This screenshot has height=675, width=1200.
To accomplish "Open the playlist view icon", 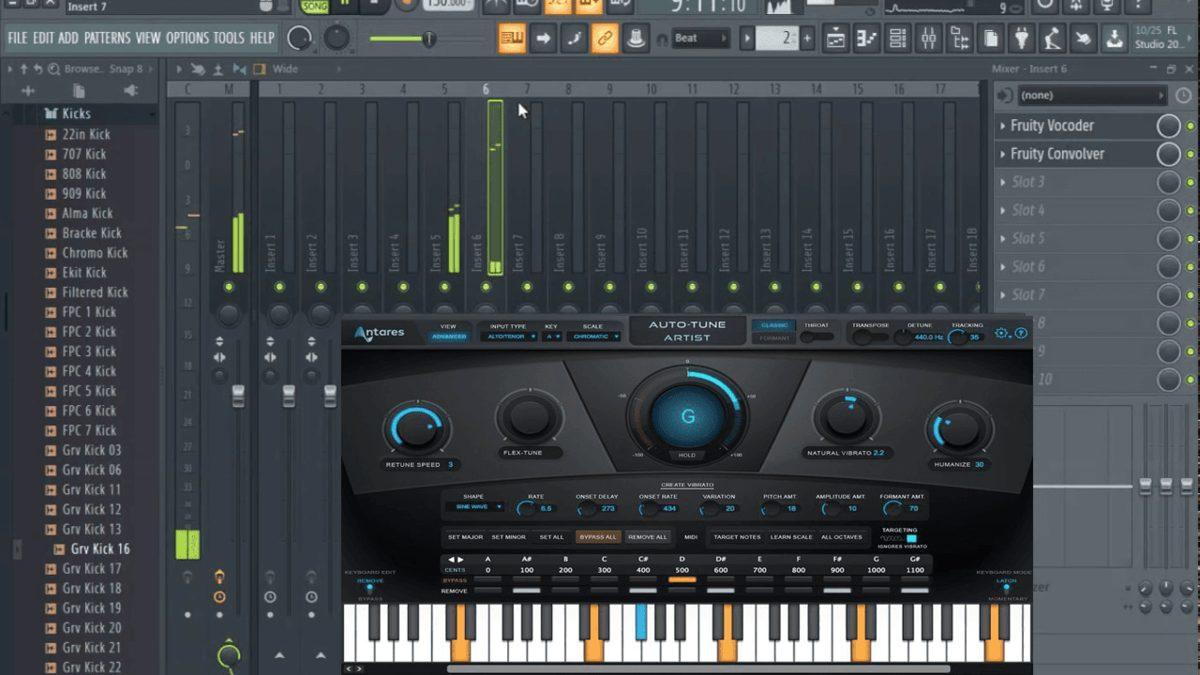I will (835, 39).
